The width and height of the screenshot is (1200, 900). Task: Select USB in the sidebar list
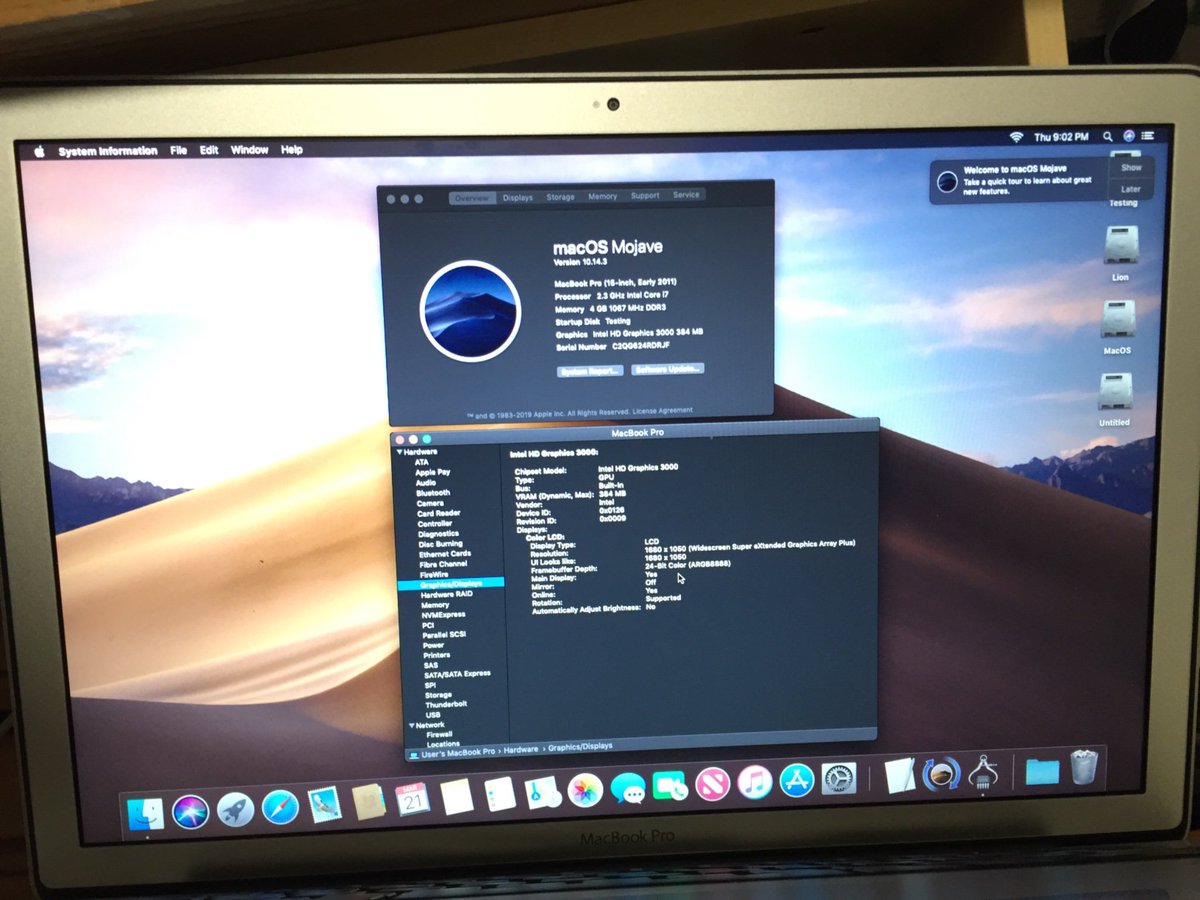tap(433, 715)
